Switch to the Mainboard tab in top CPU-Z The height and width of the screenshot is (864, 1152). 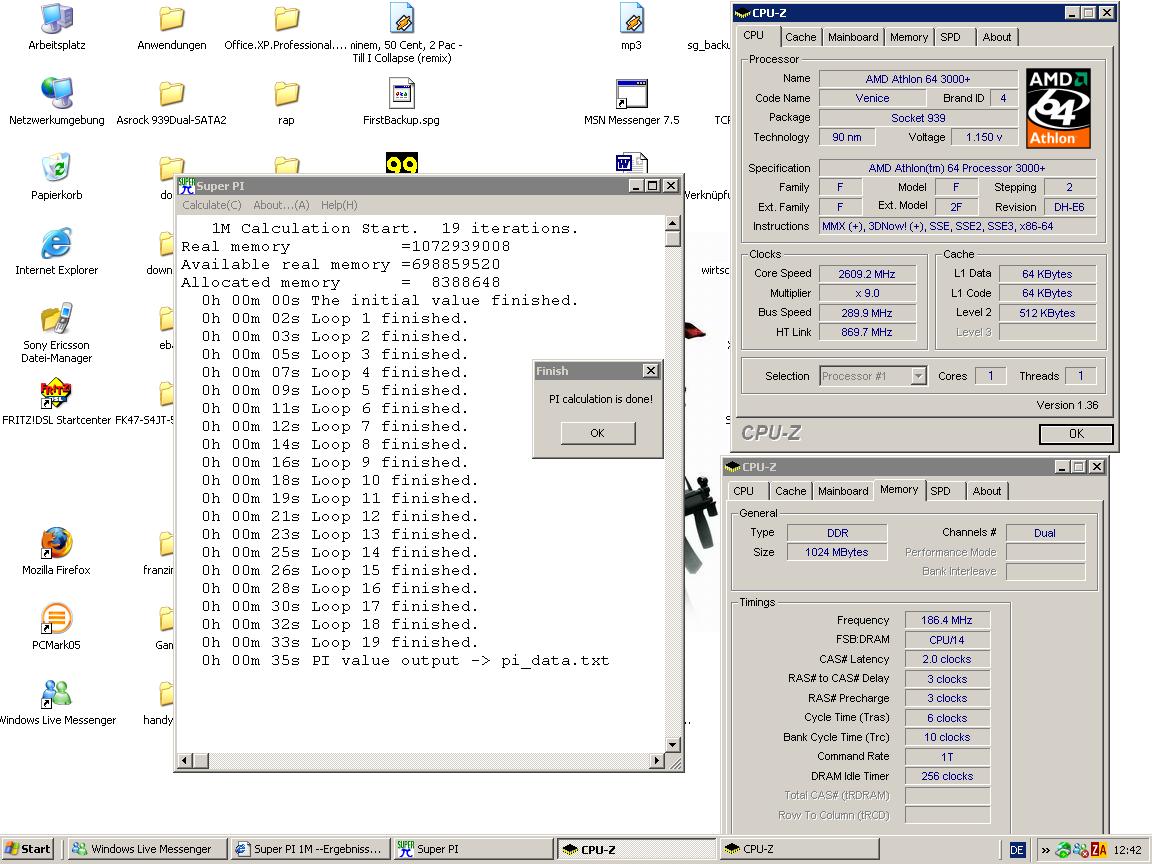coord(853,37)
